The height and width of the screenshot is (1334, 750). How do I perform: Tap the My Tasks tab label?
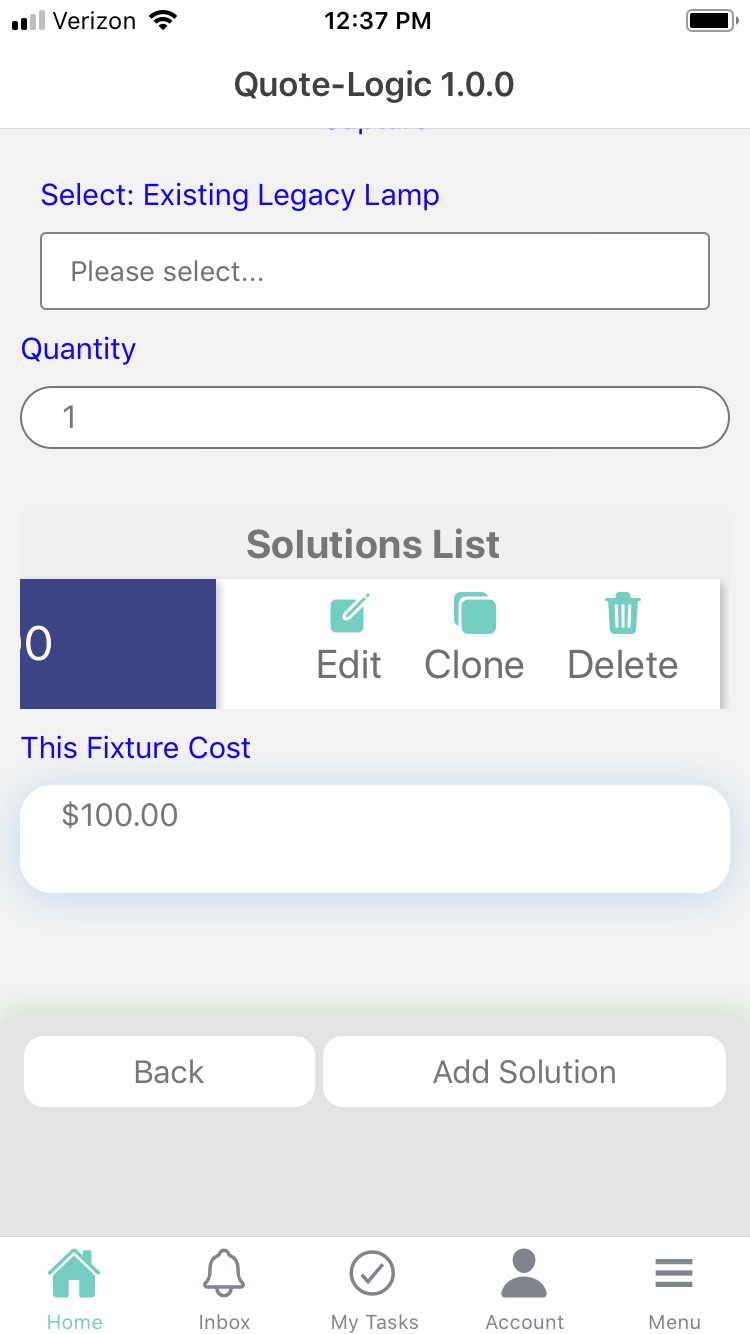coord(374,1322)
